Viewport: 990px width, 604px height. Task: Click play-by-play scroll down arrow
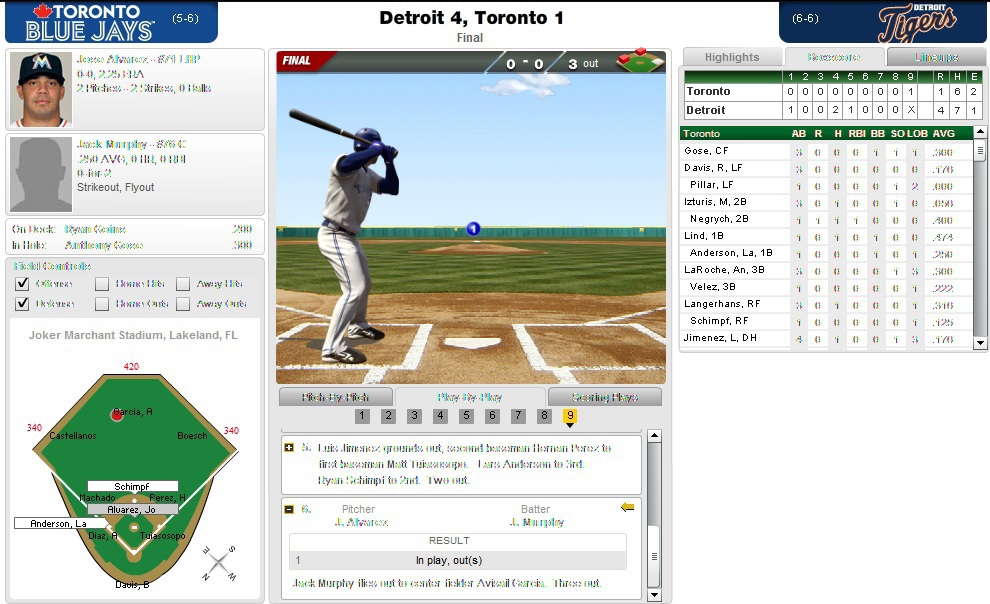(x=655, y=595)
